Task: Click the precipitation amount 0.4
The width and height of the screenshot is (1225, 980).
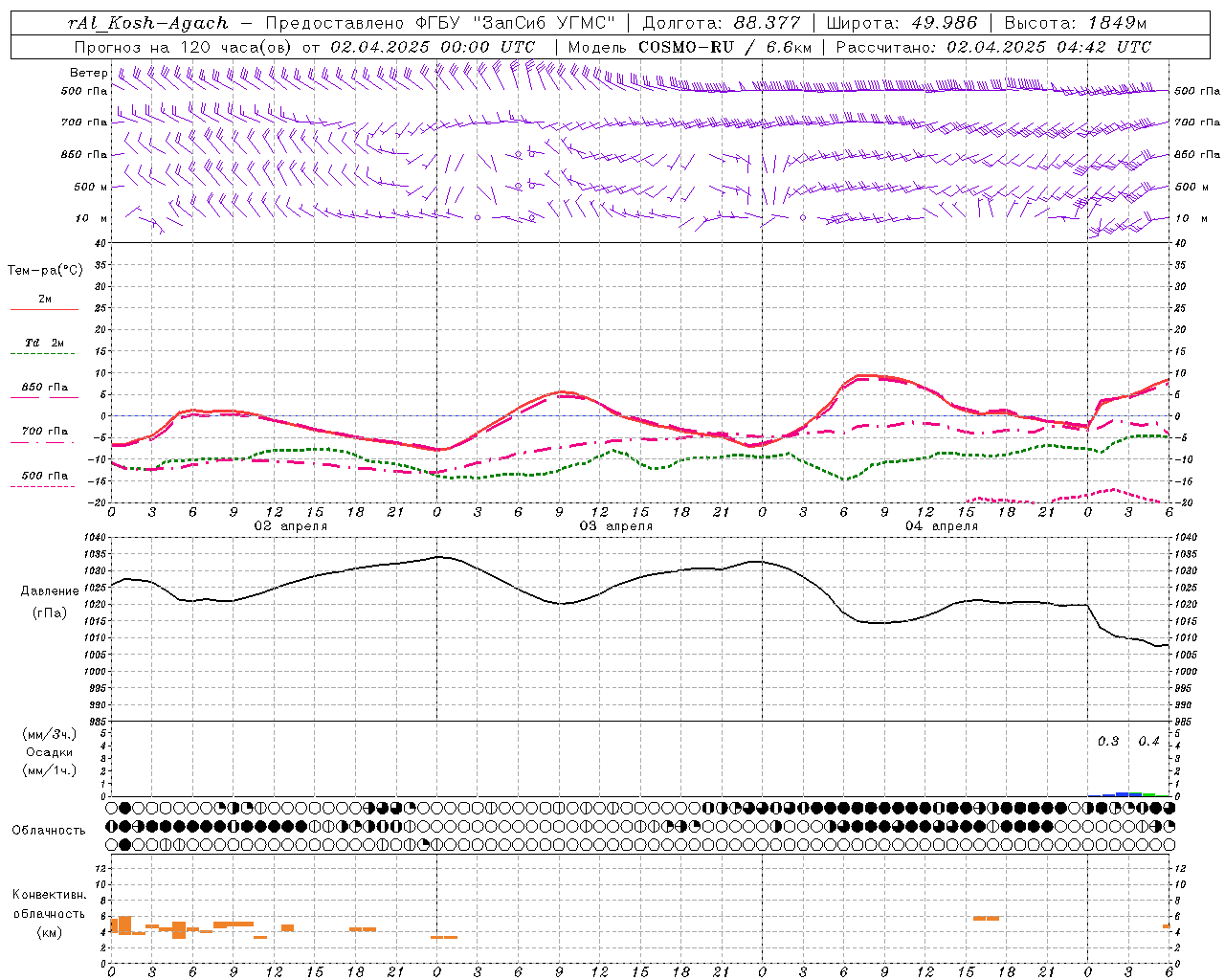Action: tap(1148, 742)
